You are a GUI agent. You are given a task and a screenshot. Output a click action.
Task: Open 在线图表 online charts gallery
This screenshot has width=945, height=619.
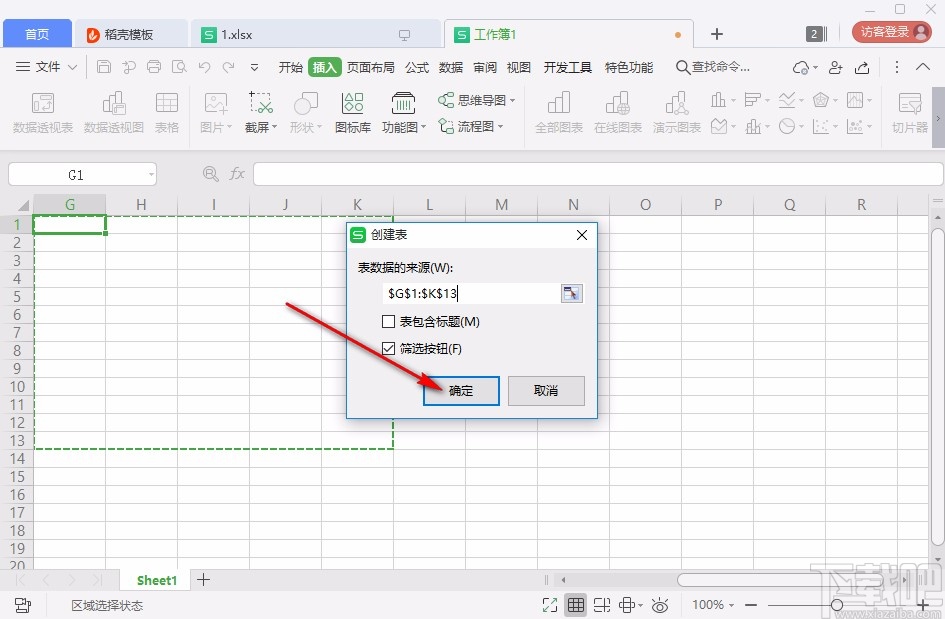(x=617, y=110)
